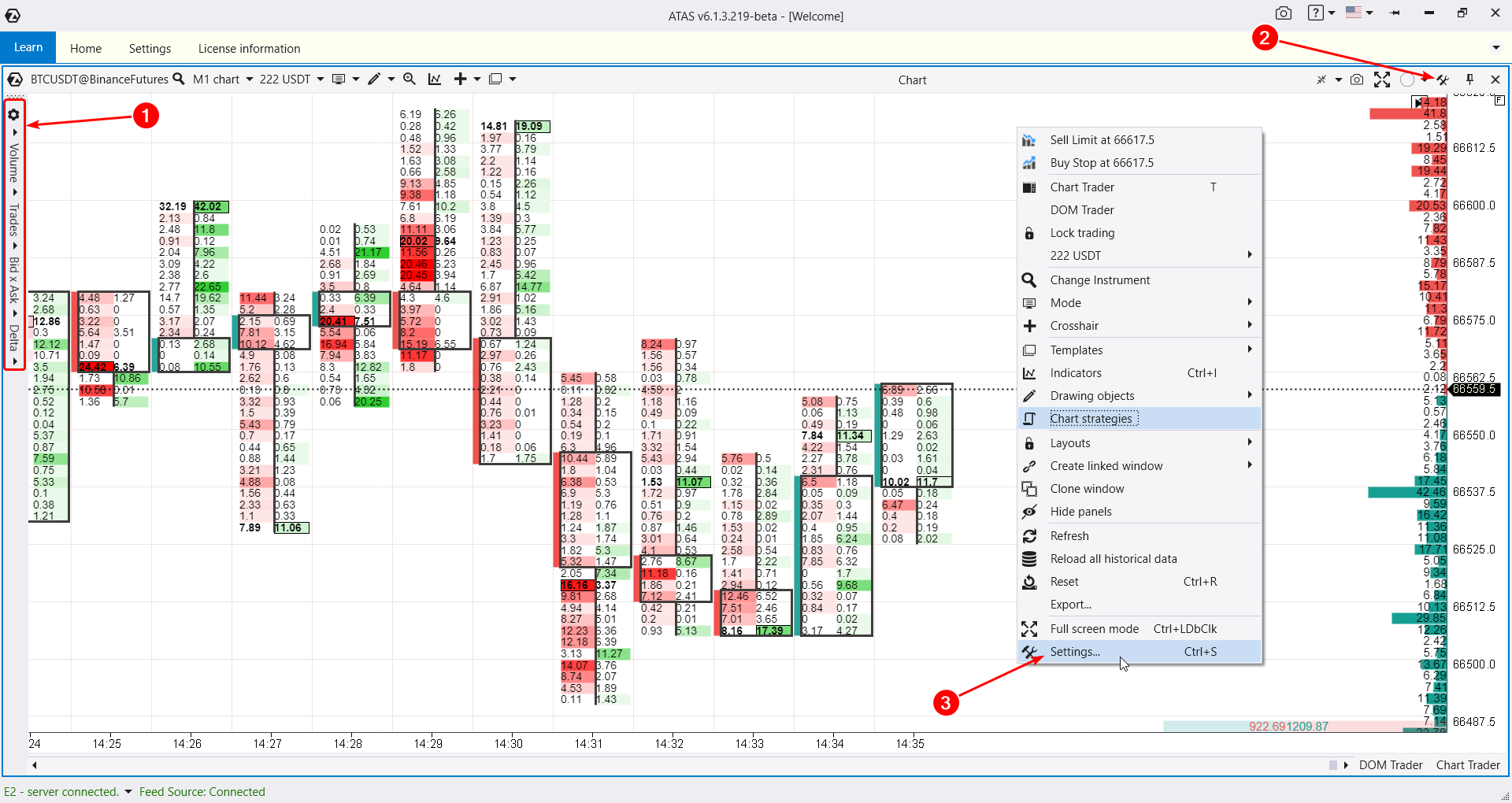
Task: Expand the Volume cluster column selector
Action: (x=13, y=161)
